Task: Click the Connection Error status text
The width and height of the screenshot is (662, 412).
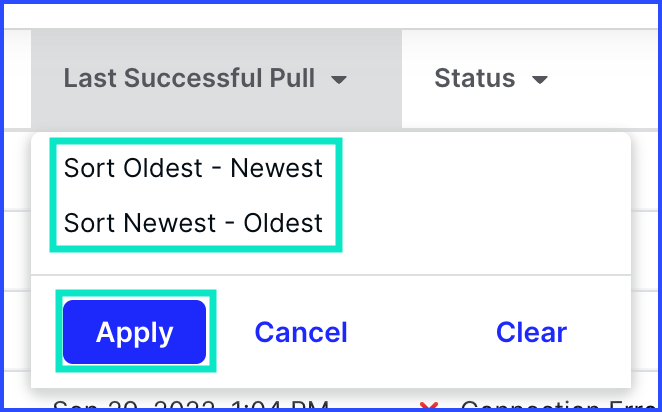Action: [559, 407]
